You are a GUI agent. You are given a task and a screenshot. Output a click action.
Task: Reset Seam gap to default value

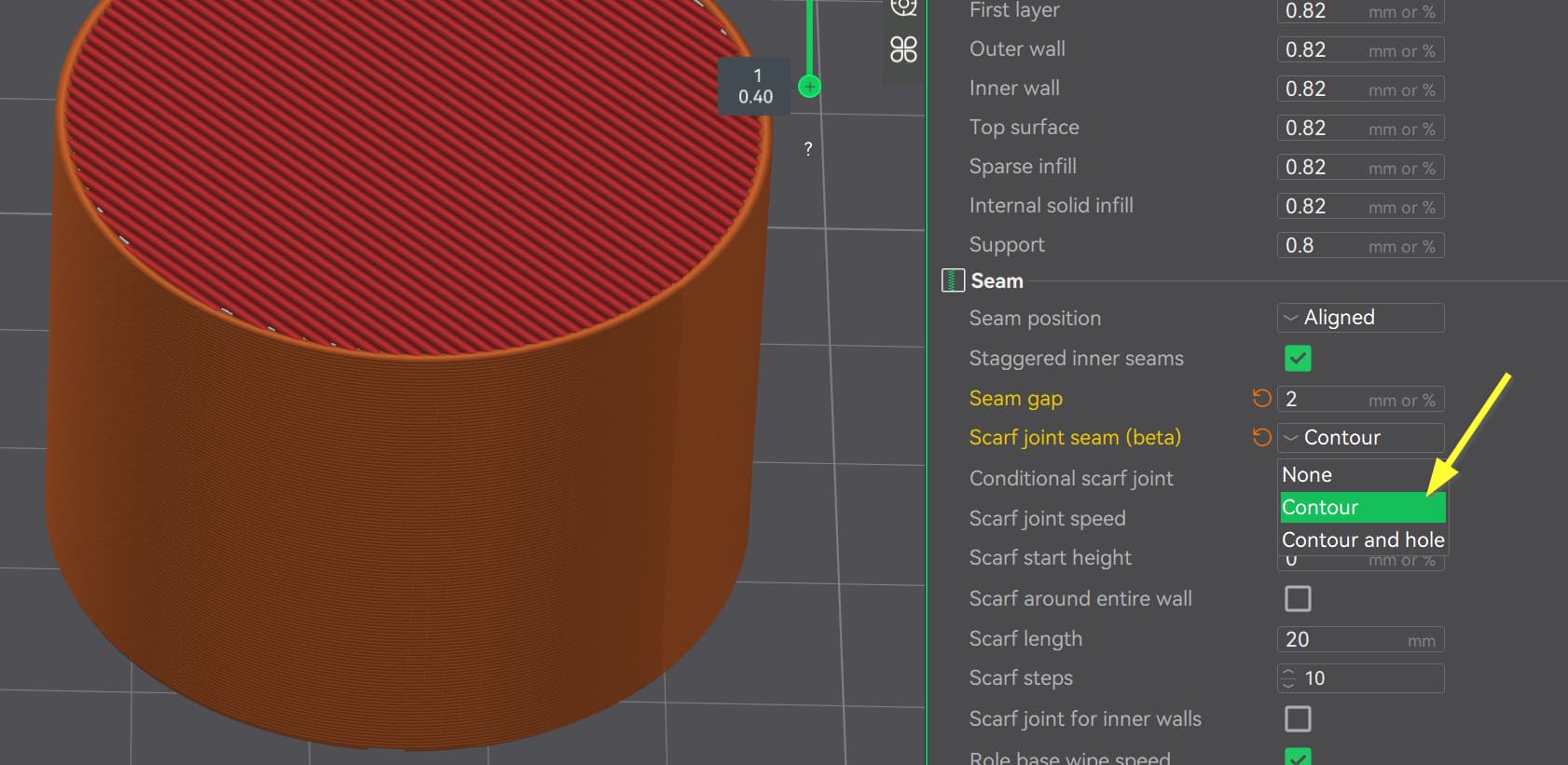1261,399
